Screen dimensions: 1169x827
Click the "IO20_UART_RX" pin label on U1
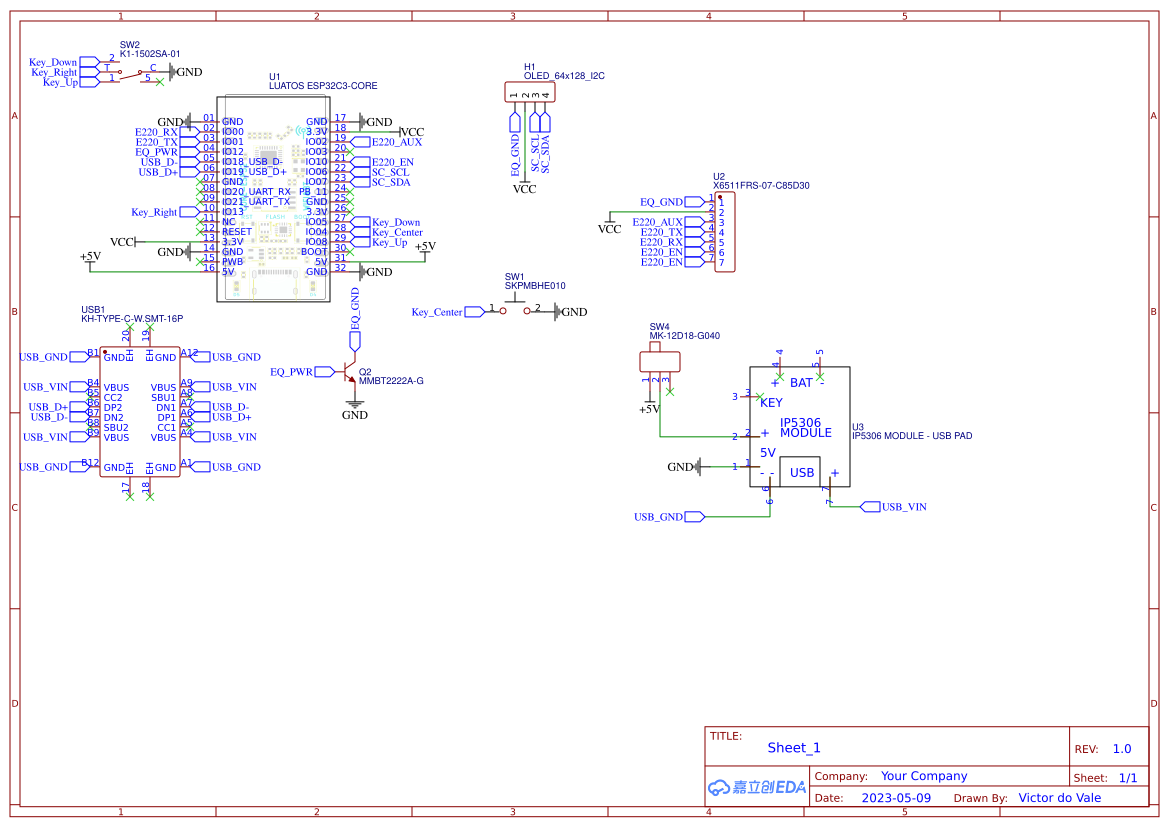click(x=256, y=192)
